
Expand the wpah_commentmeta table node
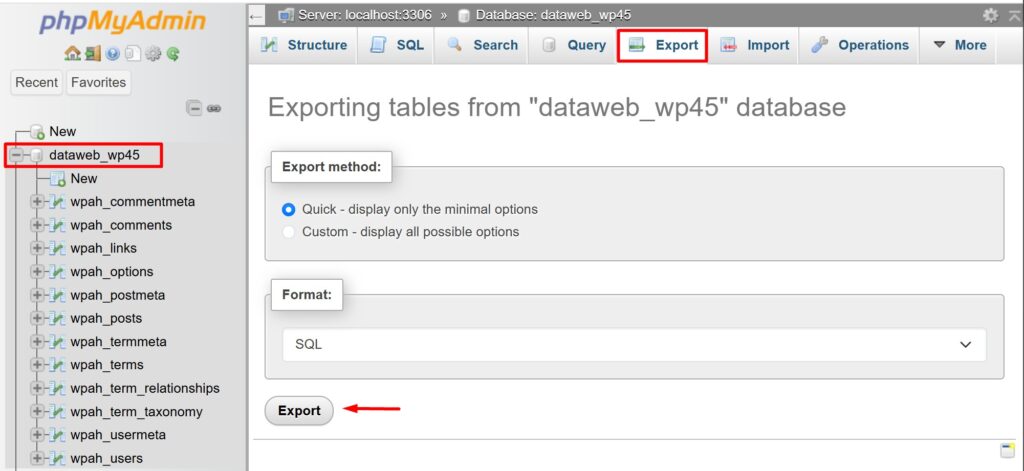tap(37, 202)
